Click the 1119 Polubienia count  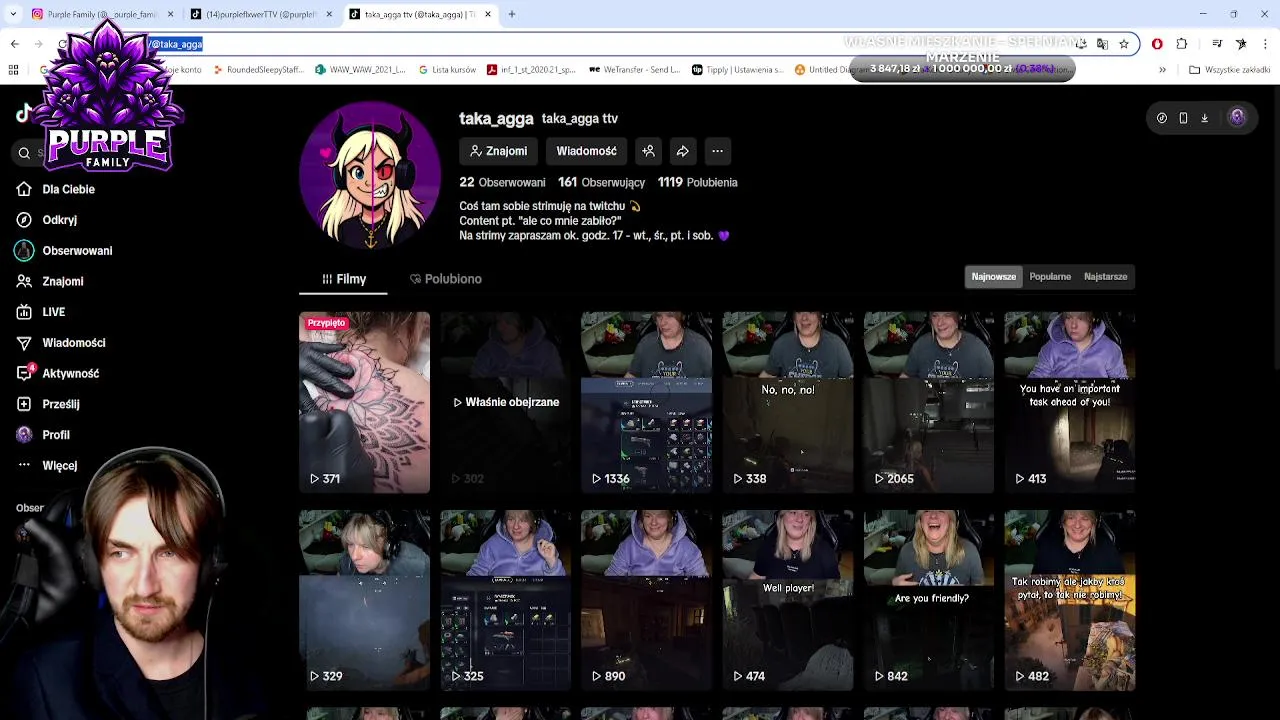tap(697, 182)
